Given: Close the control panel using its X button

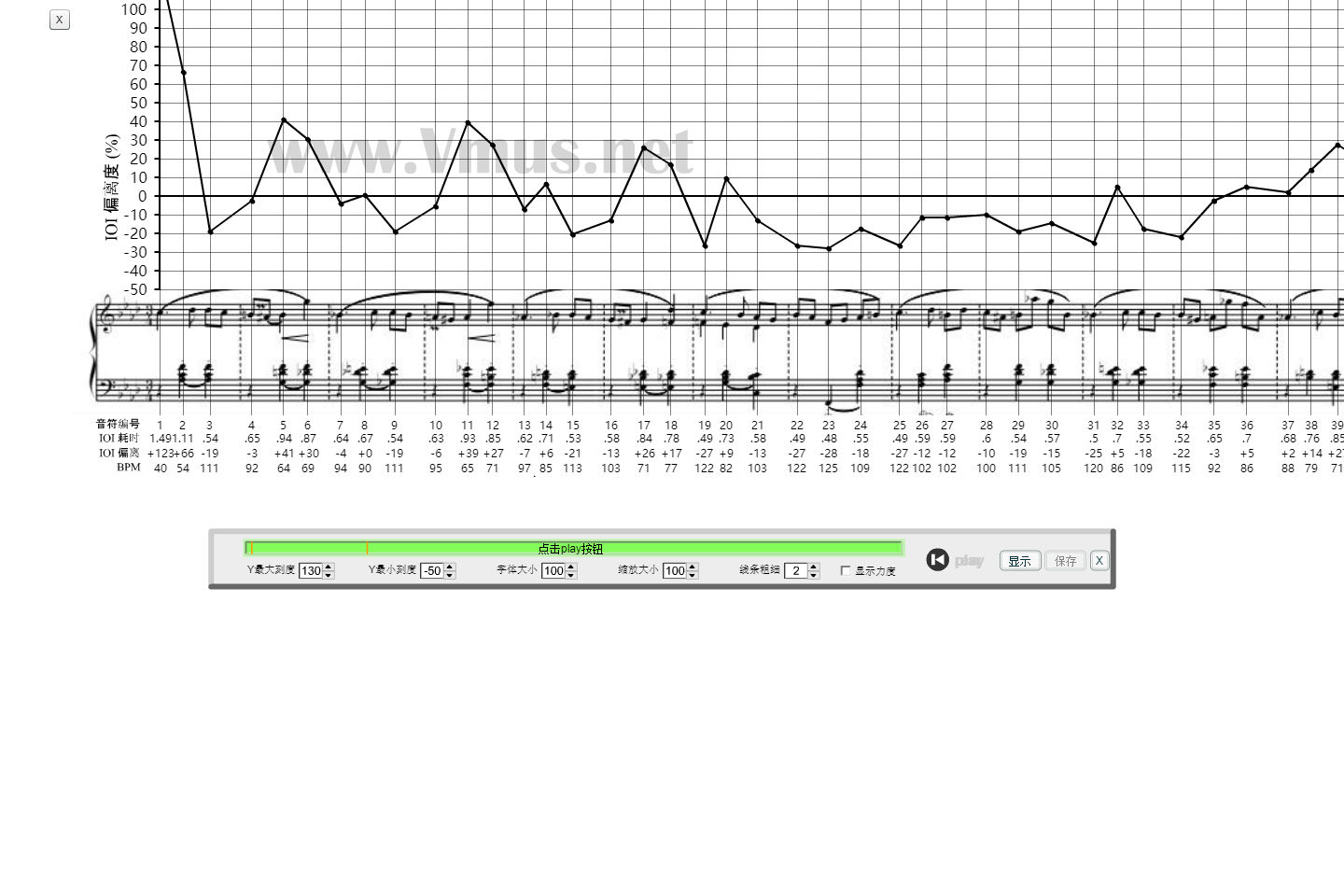Looking at the screenshot, I should click(x=1099, y=561).
